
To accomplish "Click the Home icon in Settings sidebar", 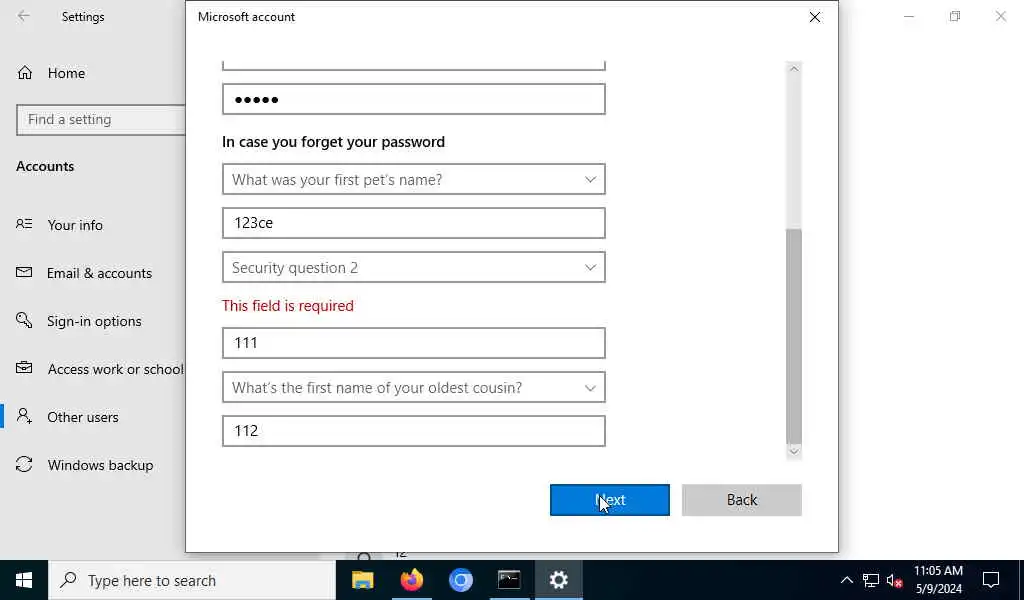I will coord(25,73).
